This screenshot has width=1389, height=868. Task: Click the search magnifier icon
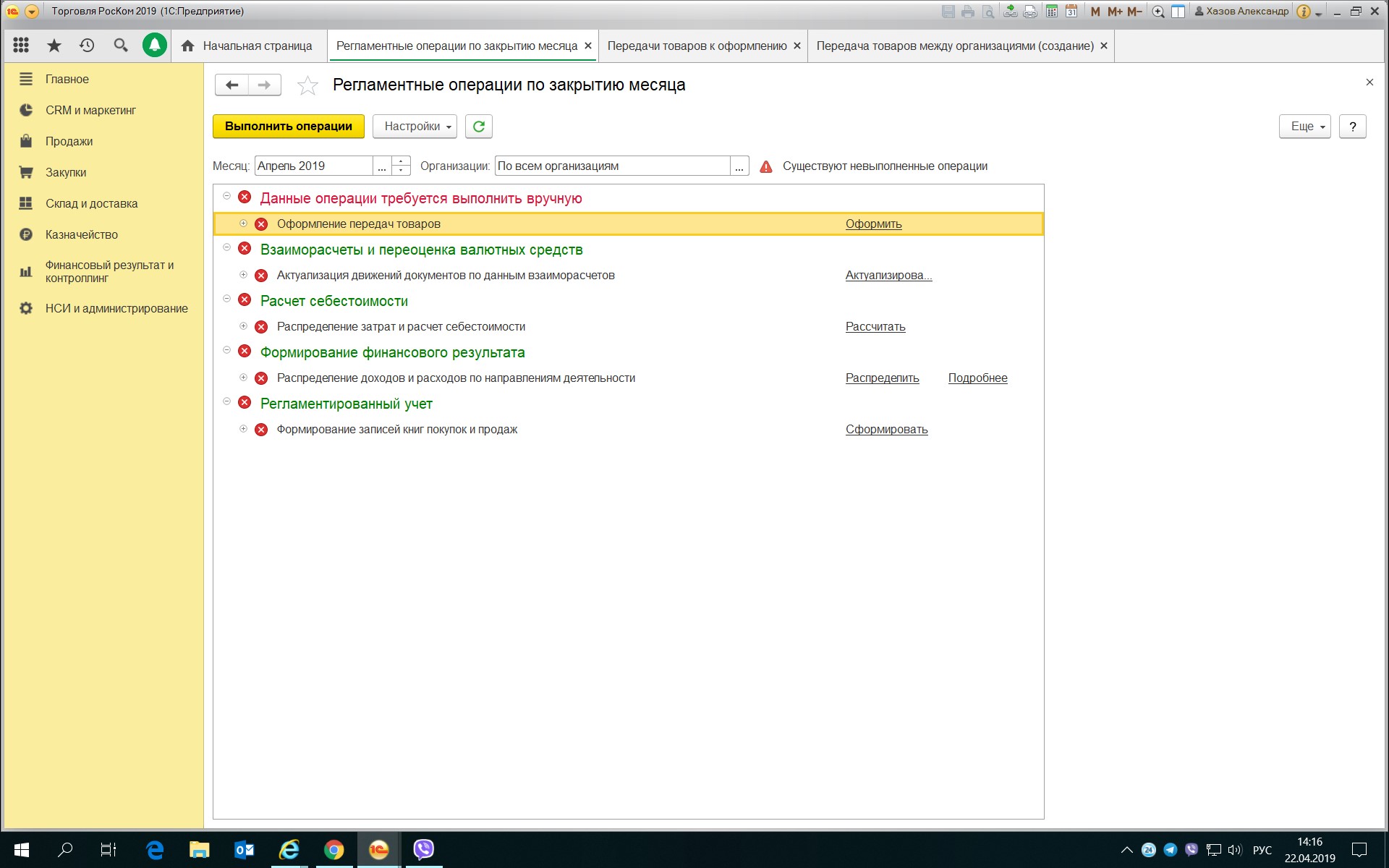coord(121,46)
